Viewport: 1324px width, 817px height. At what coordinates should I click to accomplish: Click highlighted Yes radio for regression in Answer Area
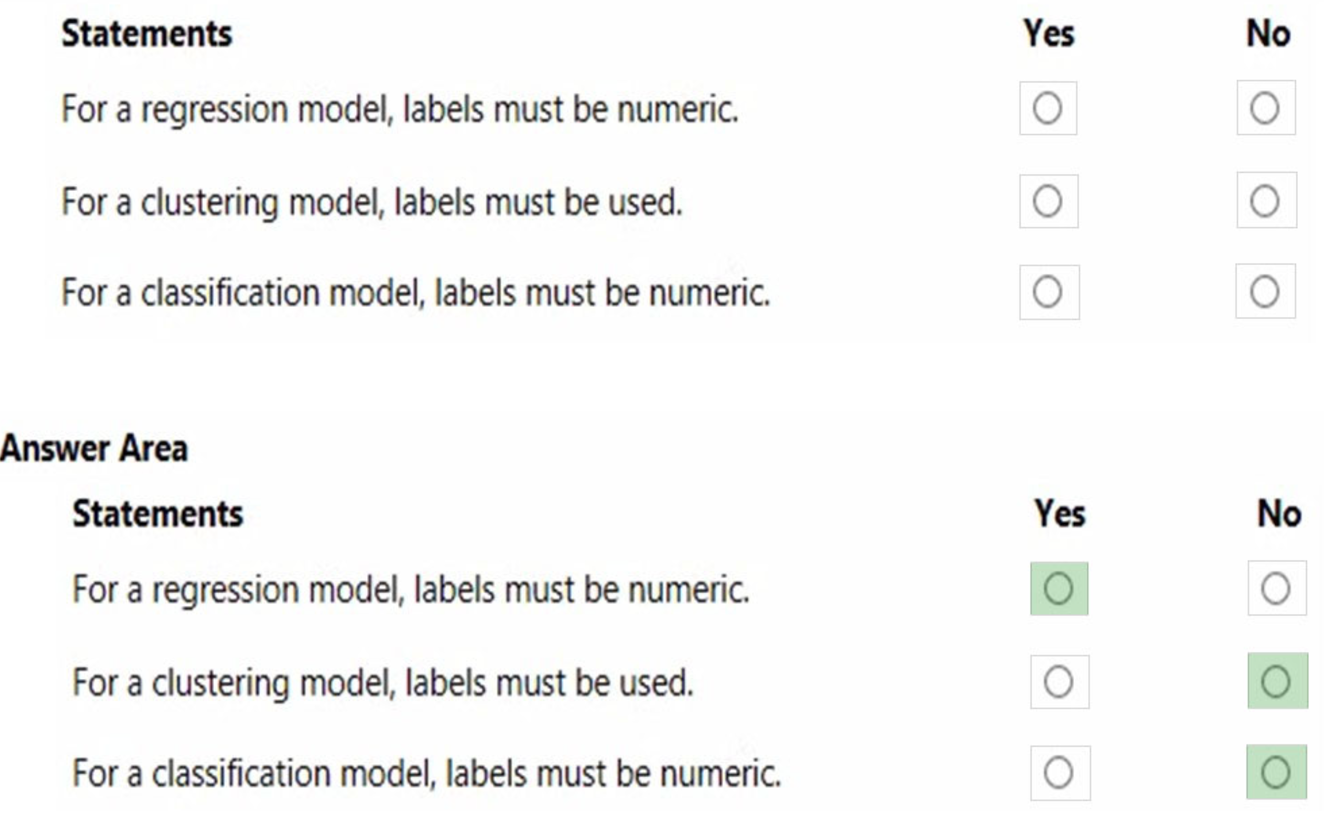[x=1058, y=589]
